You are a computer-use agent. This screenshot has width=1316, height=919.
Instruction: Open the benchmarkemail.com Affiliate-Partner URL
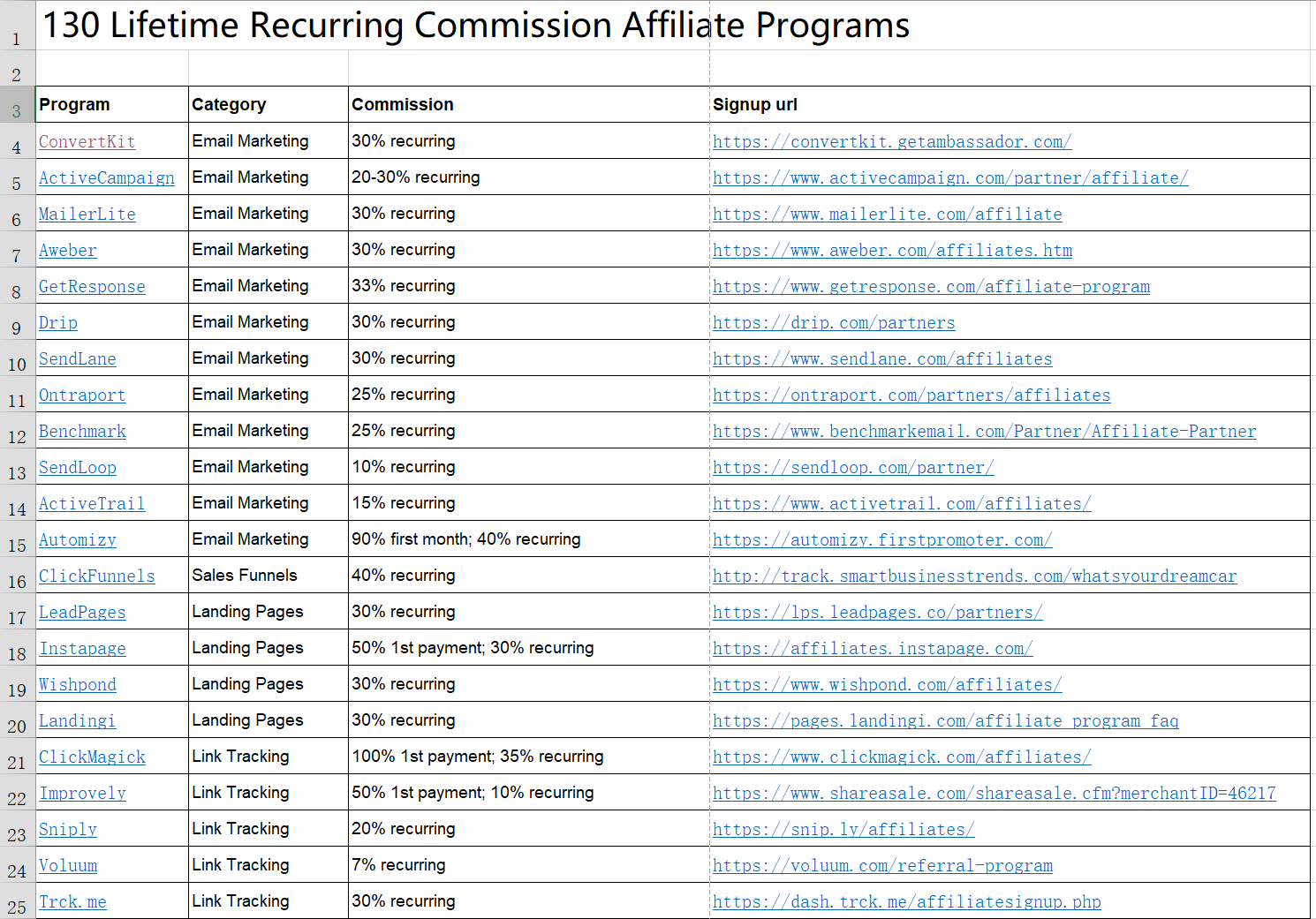(x=985, y=431)
